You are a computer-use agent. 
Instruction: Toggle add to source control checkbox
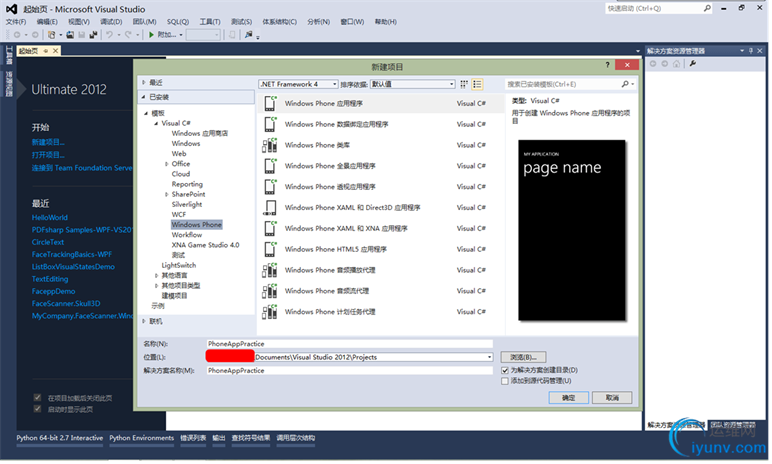pos(506,382)
